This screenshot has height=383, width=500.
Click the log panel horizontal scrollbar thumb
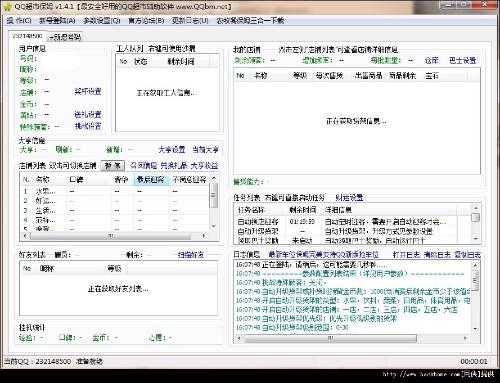coord(331,338)
